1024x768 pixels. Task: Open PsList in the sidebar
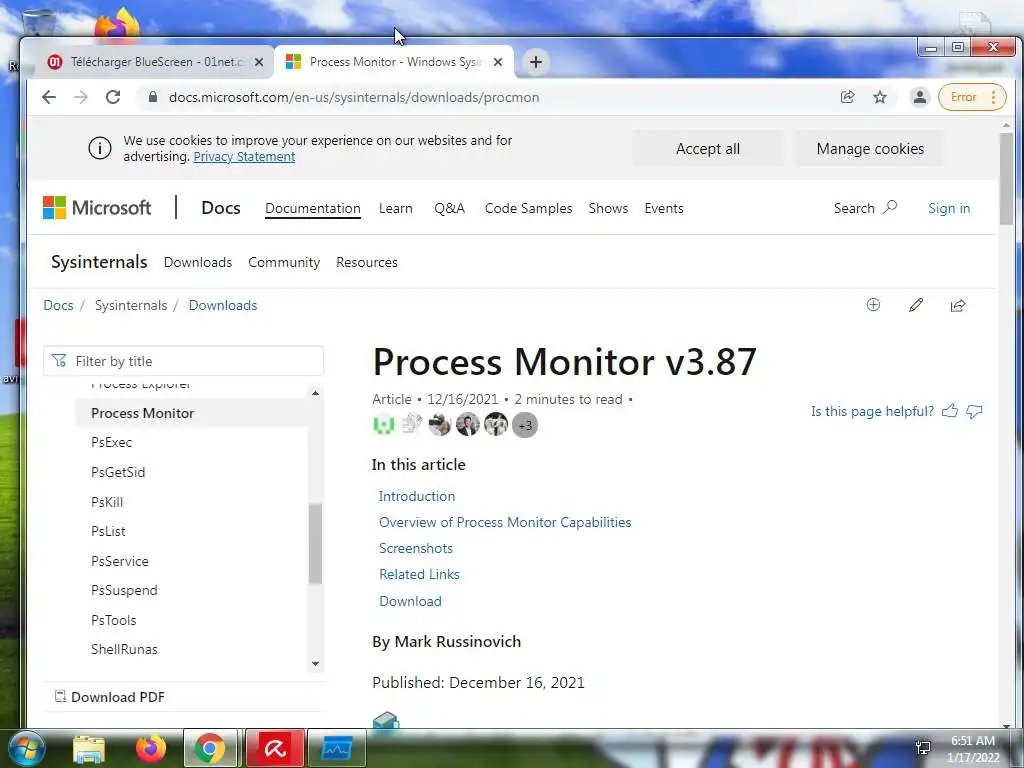[x=108, y=531]
